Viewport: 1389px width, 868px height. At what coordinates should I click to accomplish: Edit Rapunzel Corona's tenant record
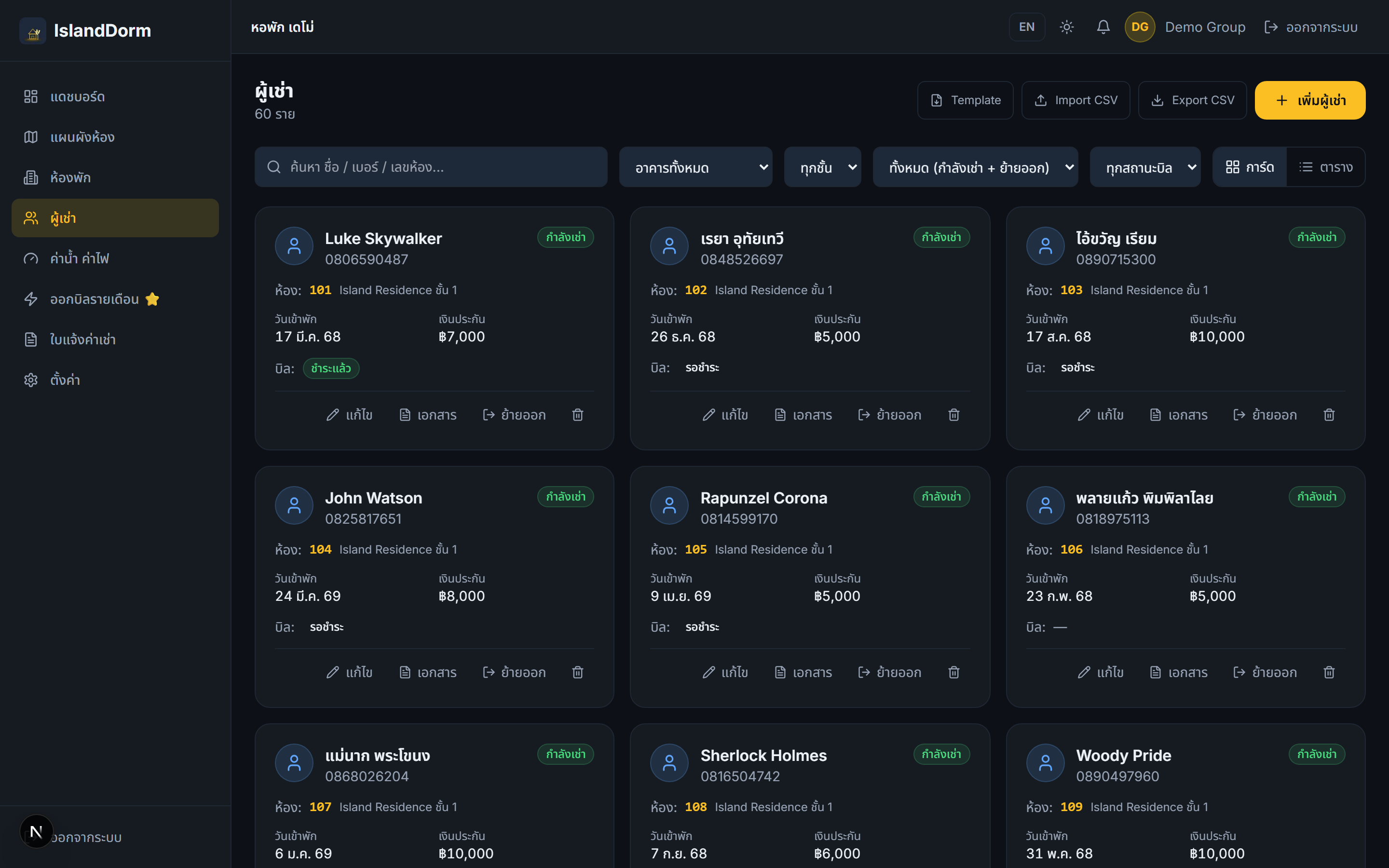(x=725, y=672)
